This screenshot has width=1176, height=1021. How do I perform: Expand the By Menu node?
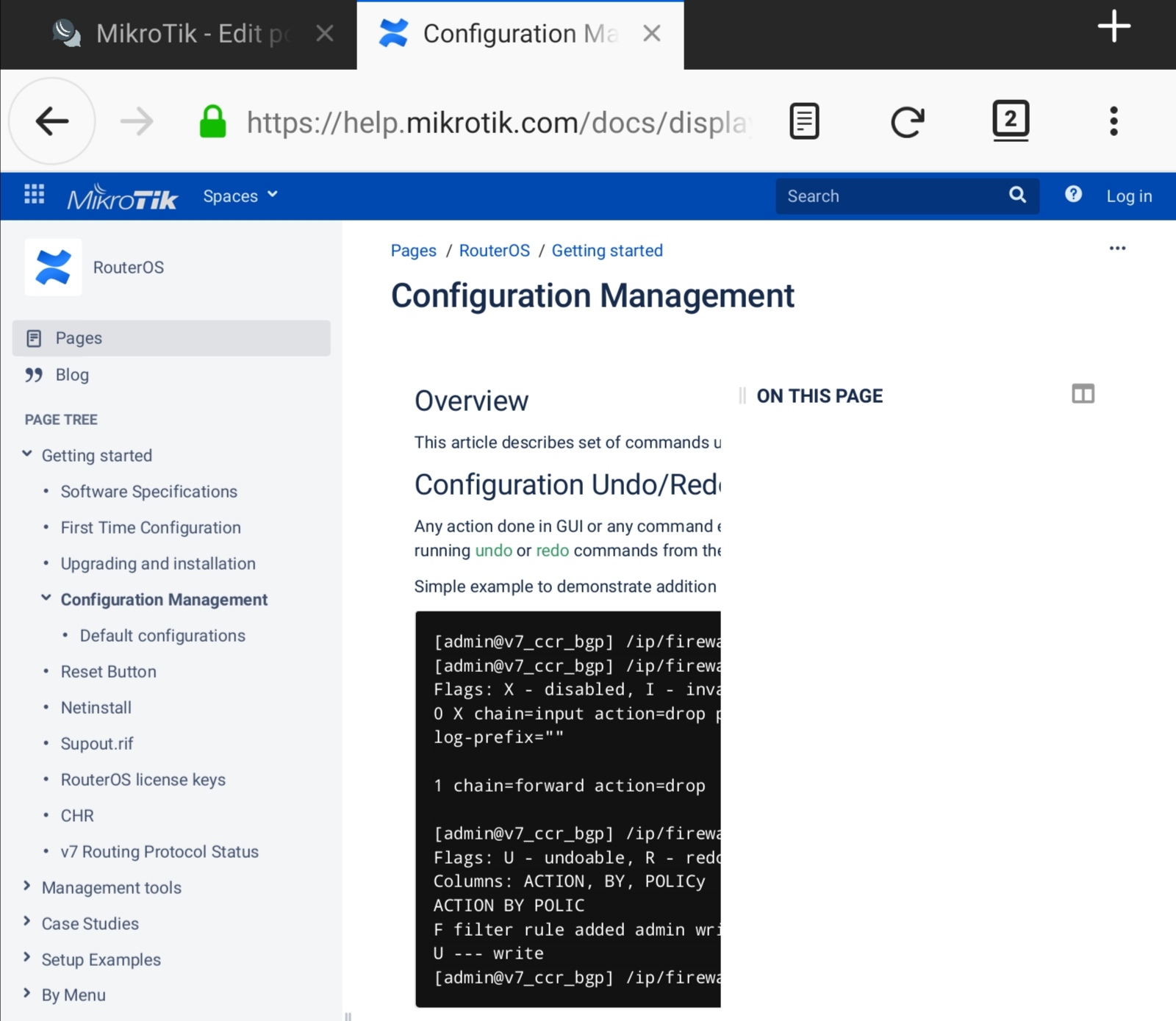pyautogui.click(x=27, y=993)
